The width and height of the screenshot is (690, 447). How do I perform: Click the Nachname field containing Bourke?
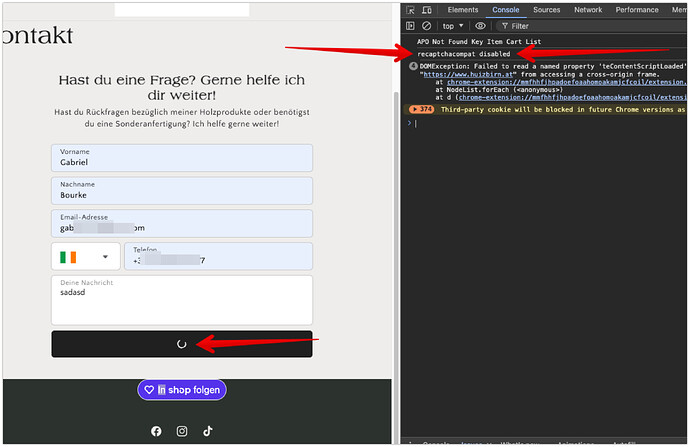tap(182, 191)
